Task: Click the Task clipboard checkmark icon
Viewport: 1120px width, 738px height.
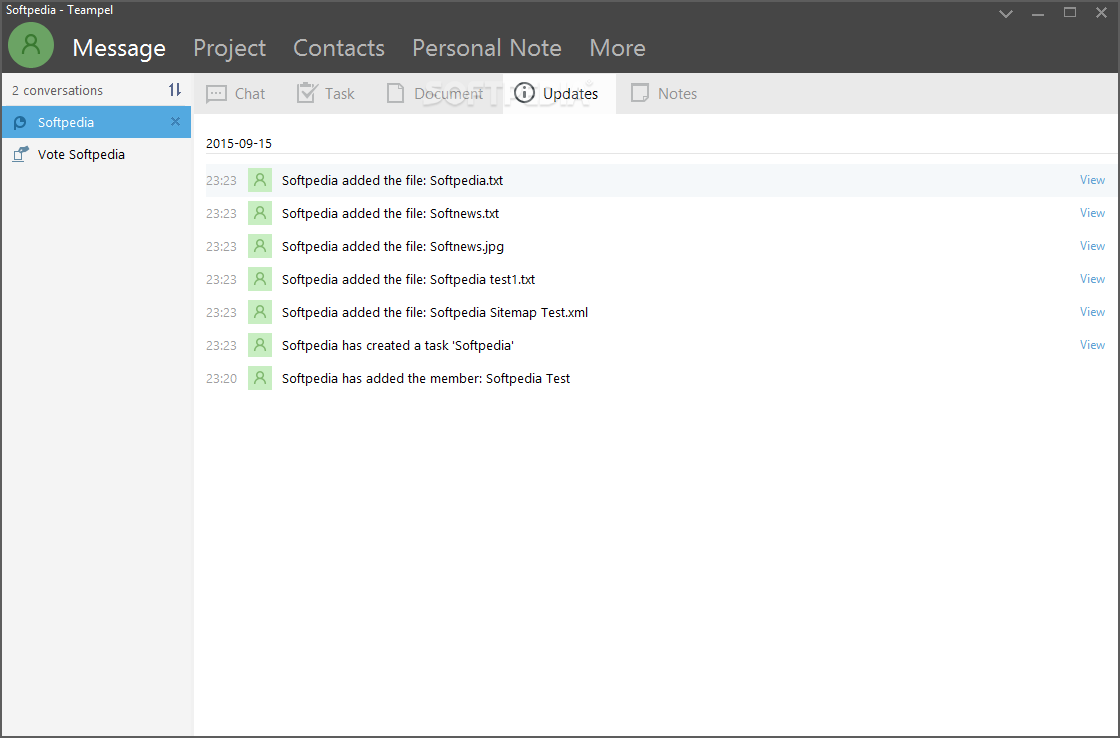Action: click(306, 93)
